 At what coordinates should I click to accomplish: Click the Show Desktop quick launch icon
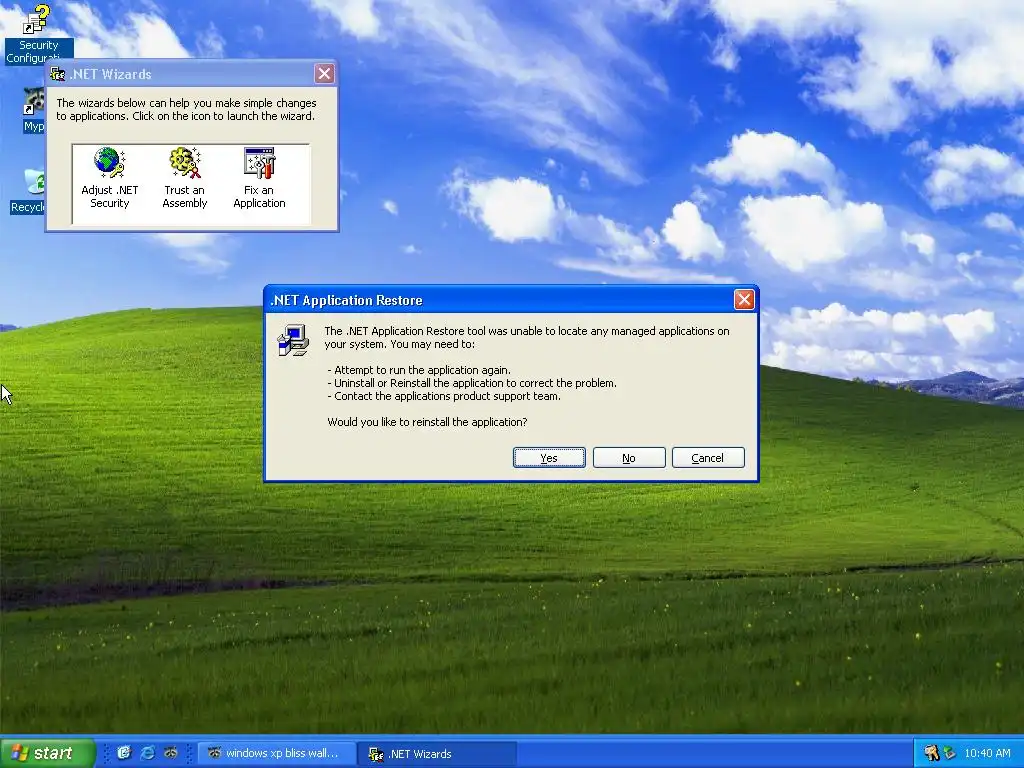click(x=124, y=753)
